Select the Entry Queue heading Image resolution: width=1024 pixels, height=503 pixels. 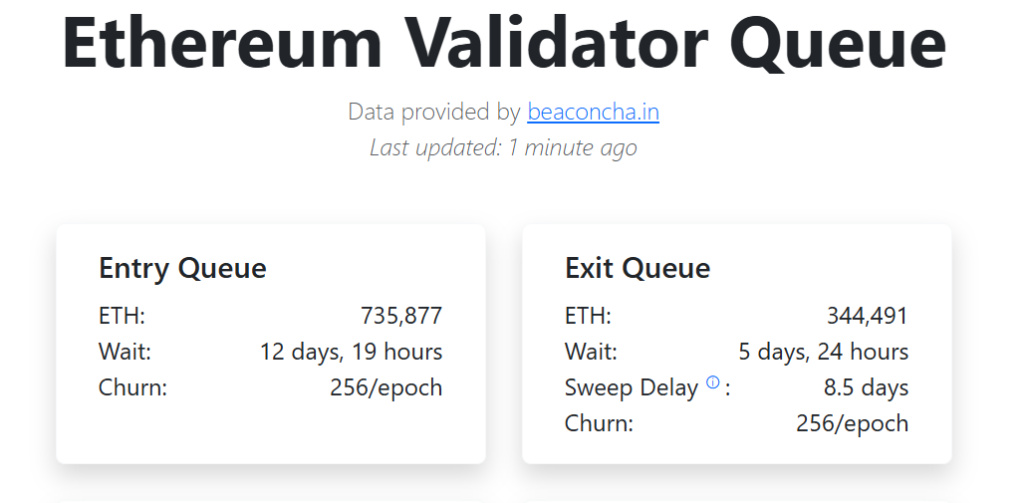pos(182,268)
